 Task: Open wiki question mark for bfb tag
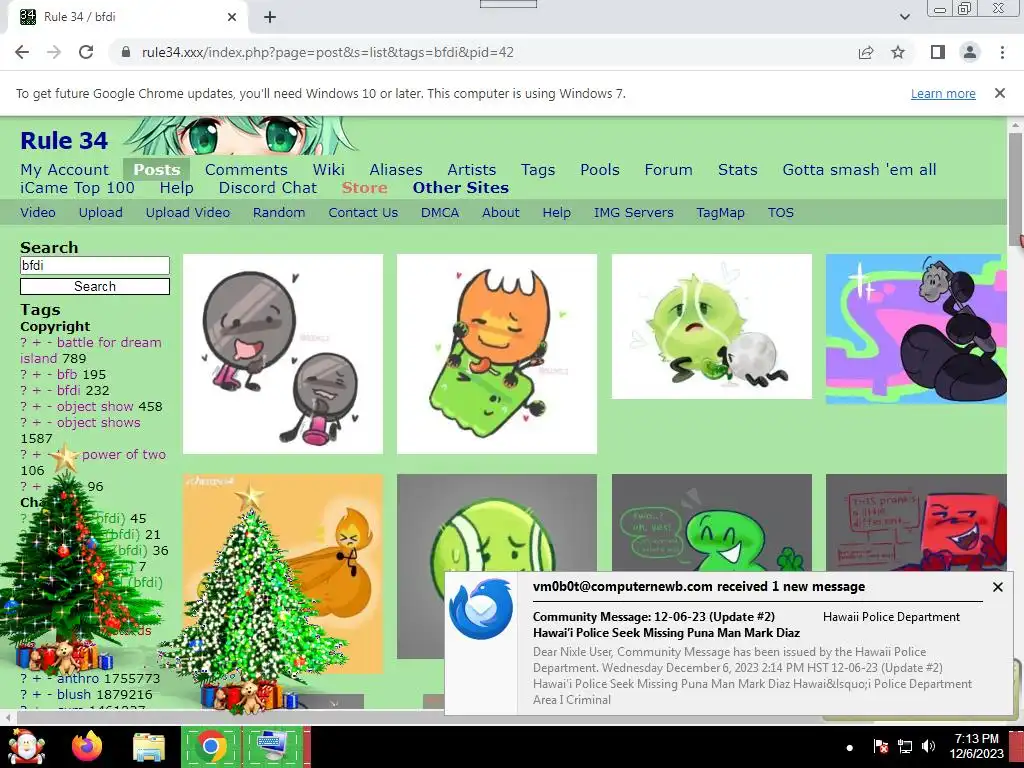pos(24,374)
